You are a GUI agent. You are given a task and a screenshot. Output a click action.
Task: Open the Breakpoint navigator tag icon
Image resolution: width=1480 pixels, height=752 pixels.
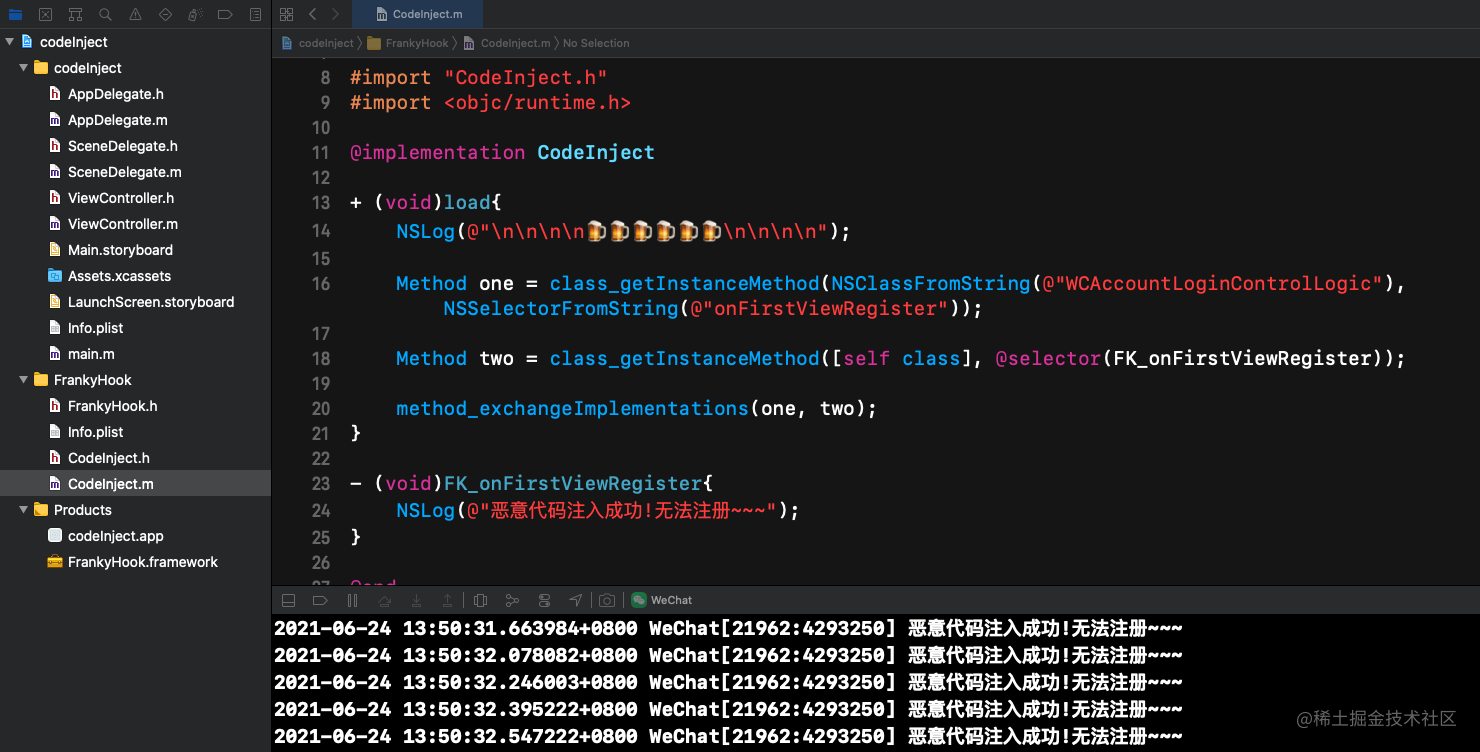(x=225, y=15)
